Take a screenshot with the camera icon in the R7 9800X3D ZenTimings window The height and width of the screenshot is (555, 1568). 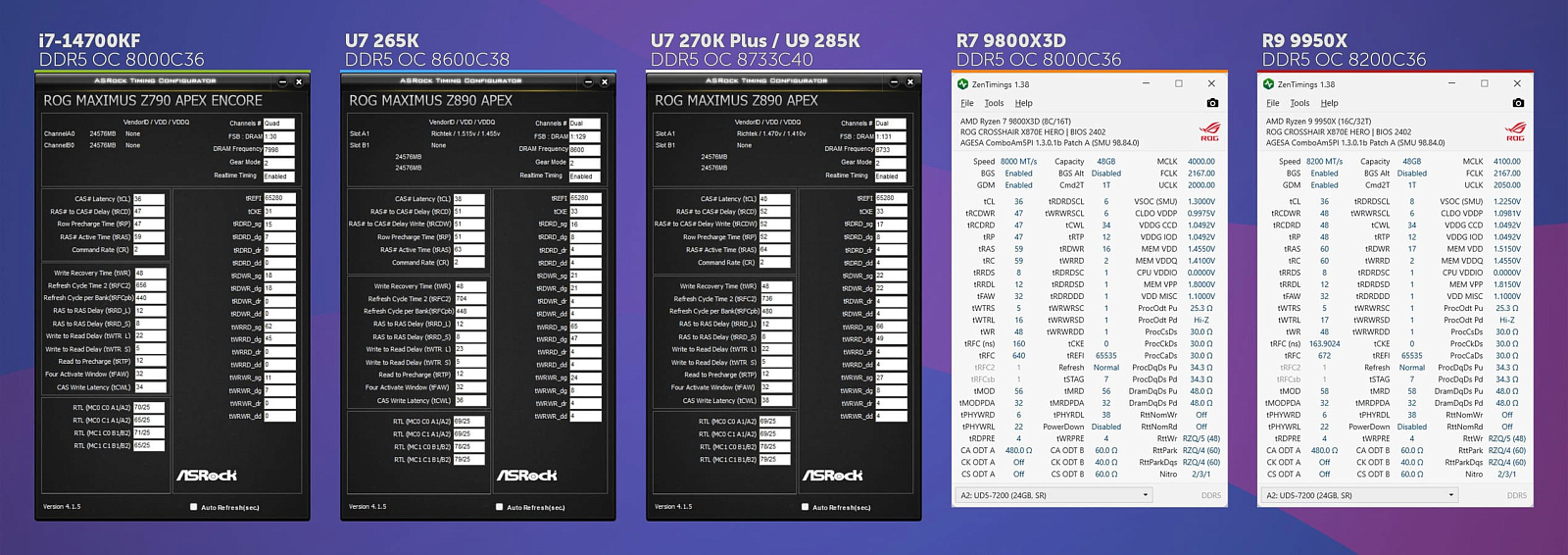tap(1212, 103)
